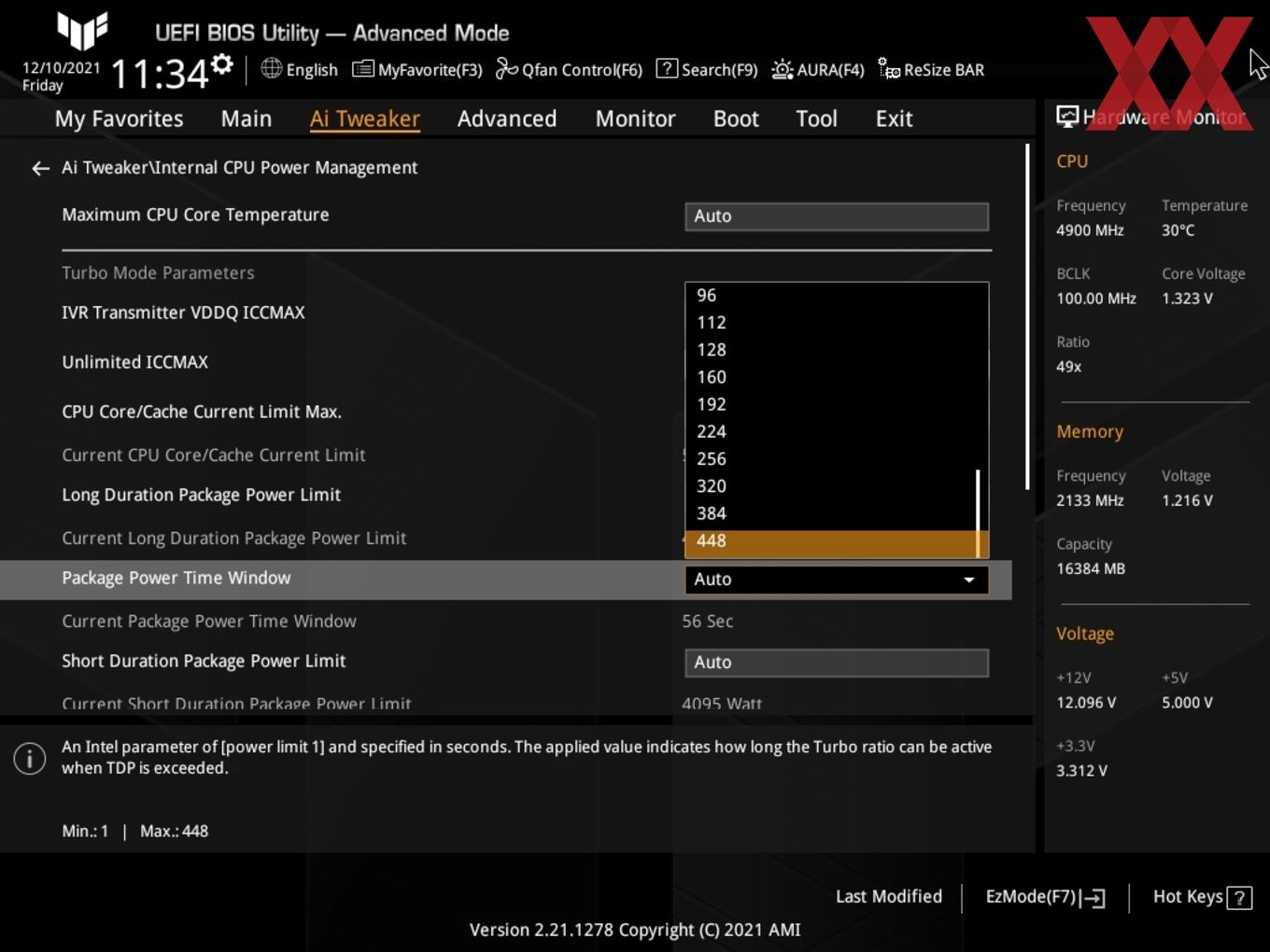The width and height of the screenshot is (1270, 952).
Task: Select Short Duration Package Power Limit label
Action: point(204,661)
